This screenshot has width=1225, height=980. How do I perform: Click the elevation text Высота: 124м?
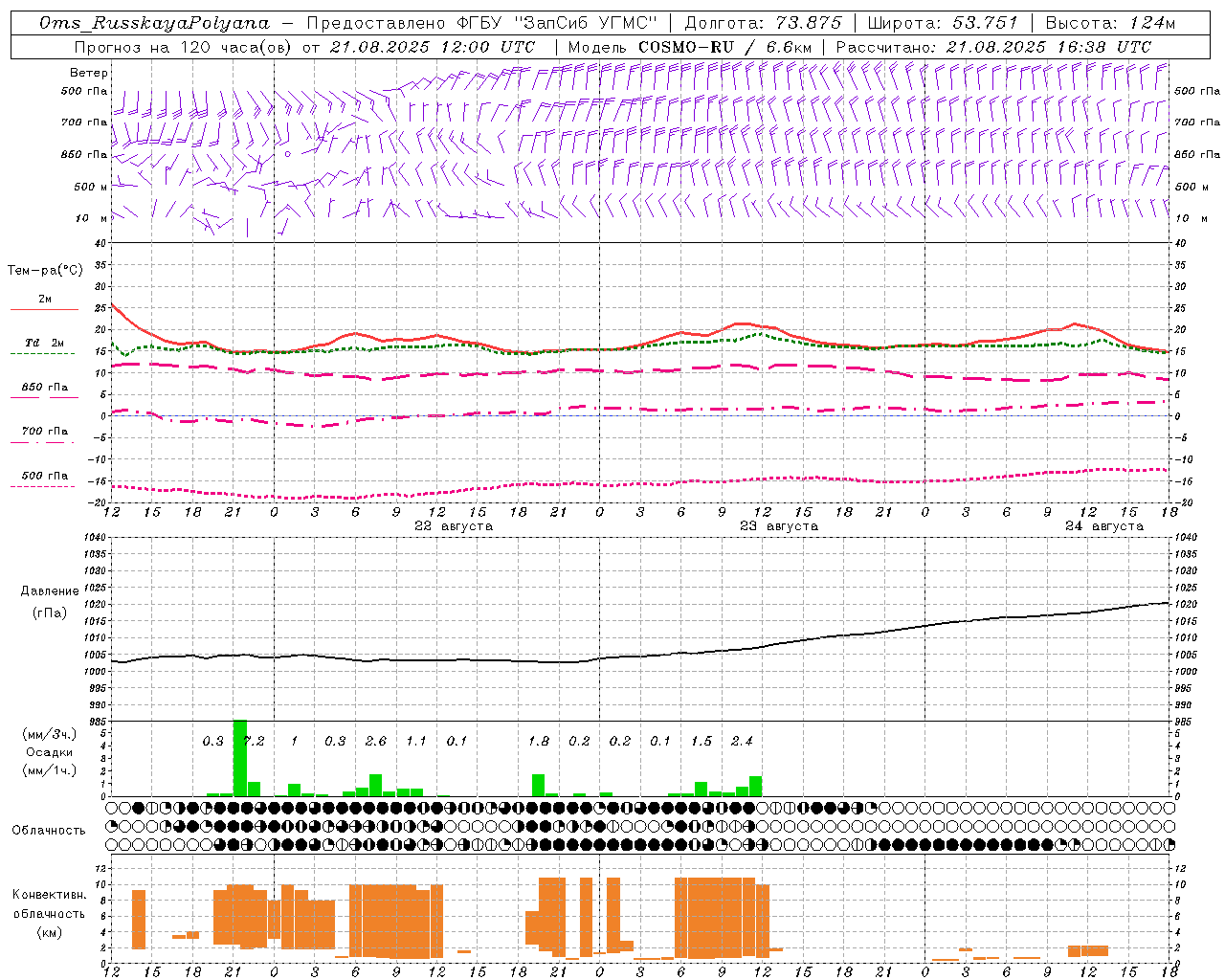1110,23
